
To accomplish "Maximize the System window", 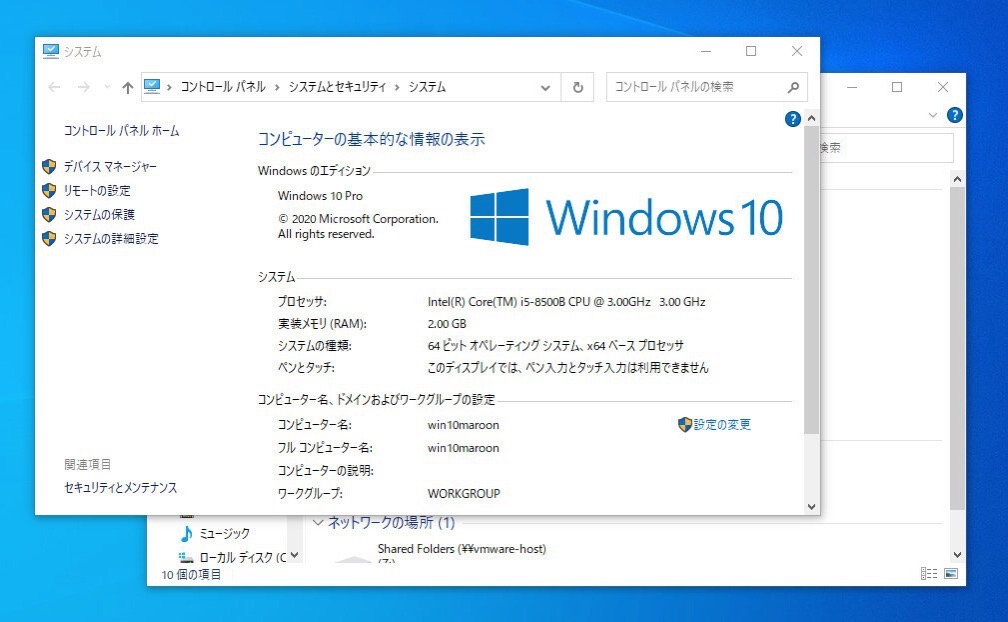I will [x=751, y=51].
